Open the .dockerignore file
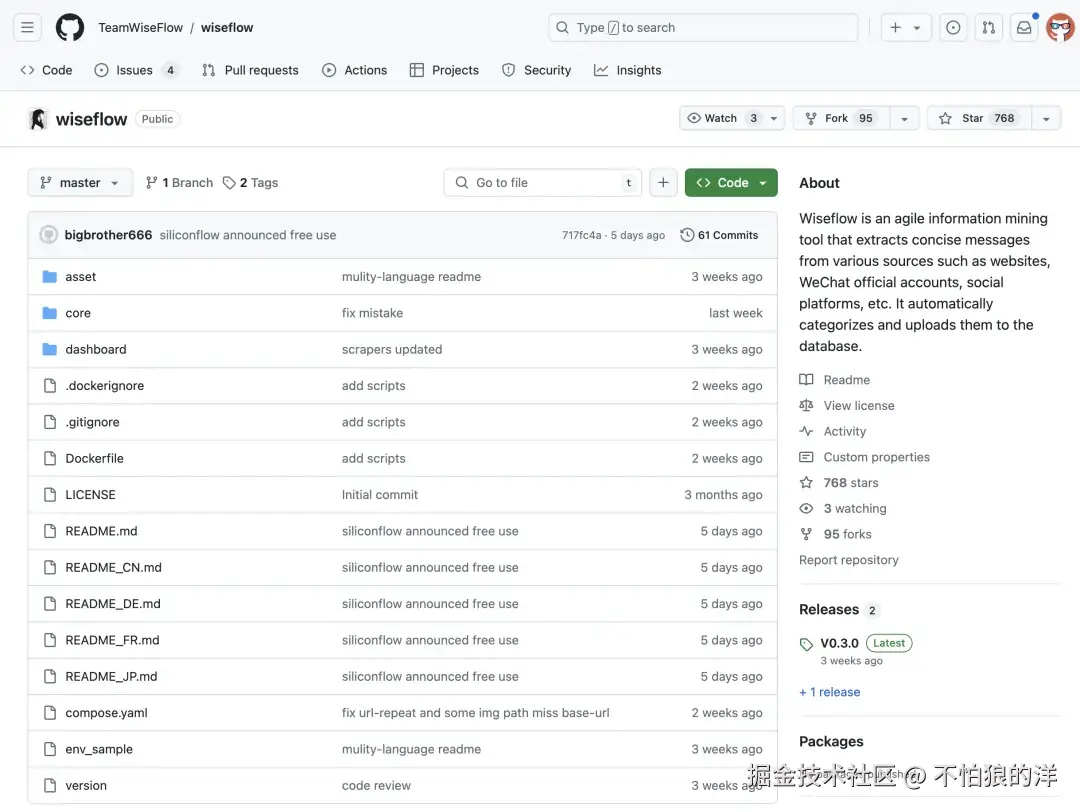The image size is (1080, 812). (x=105, y=386)
